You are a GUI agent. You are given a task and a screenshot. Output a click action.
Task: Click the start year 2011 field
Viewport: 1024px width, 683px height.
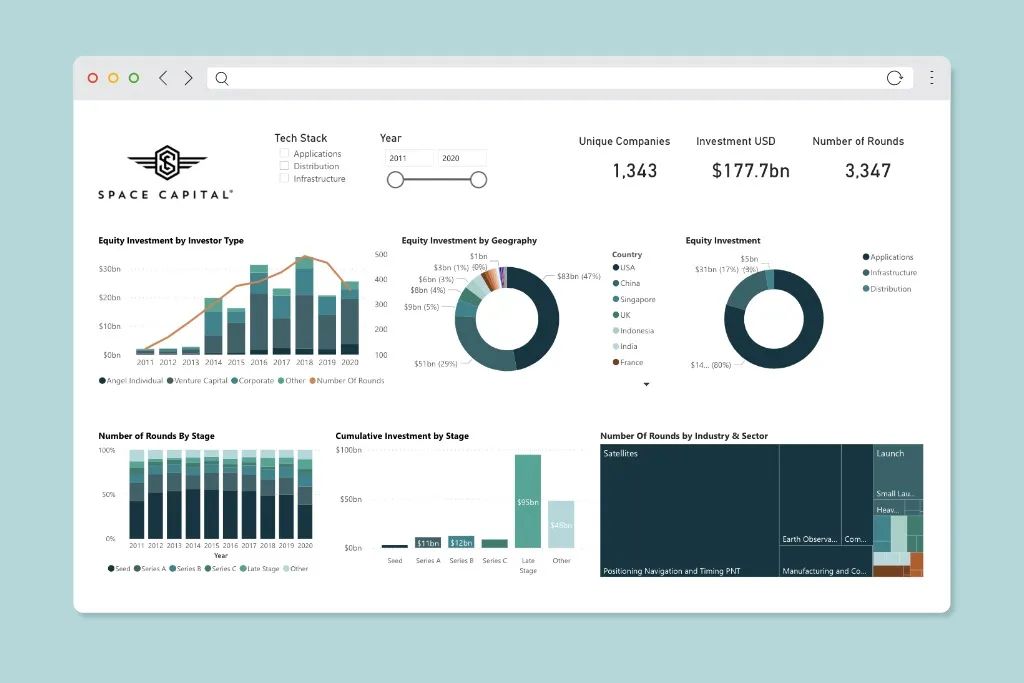coord(409,158)
